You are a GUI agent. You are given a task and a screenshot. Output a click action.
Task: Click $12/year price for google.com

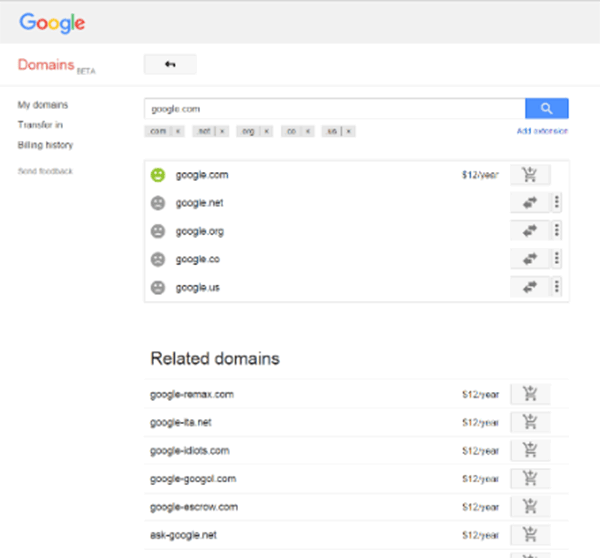coord(480,175)
